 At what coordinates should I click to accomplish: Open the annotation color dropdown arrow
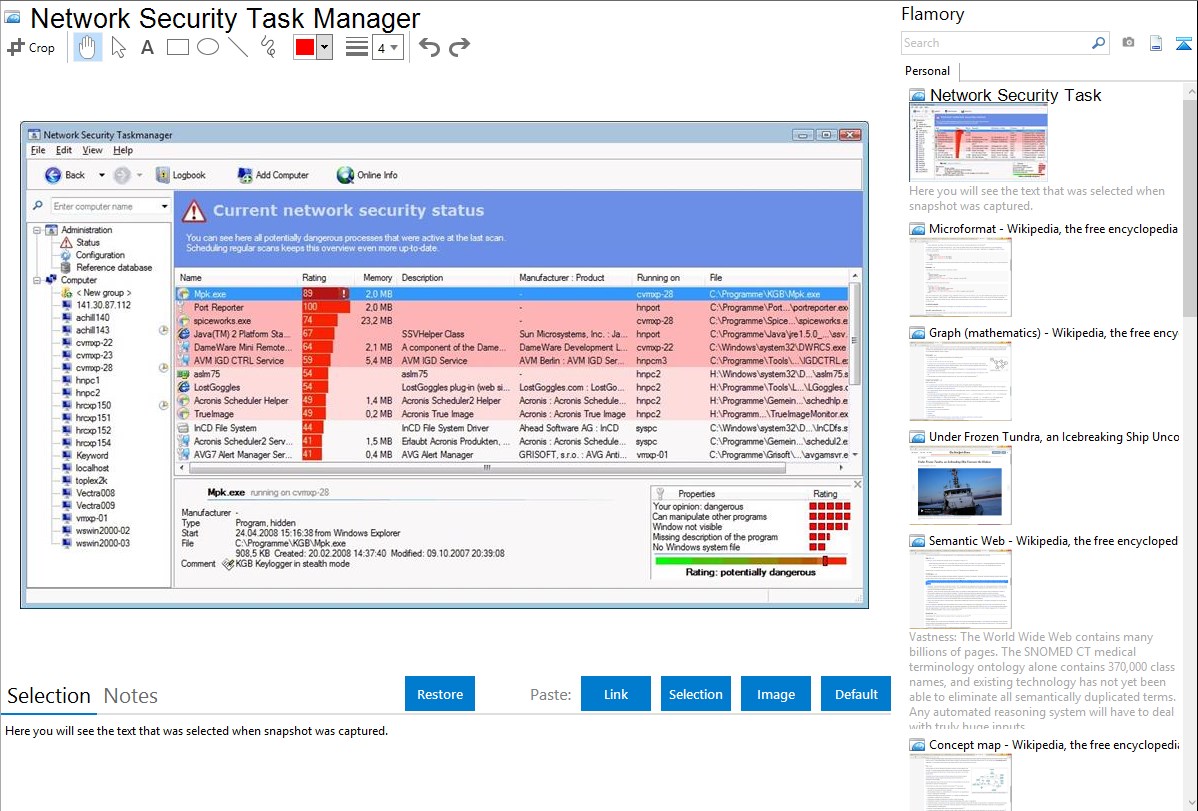click(x=325, y=47)
